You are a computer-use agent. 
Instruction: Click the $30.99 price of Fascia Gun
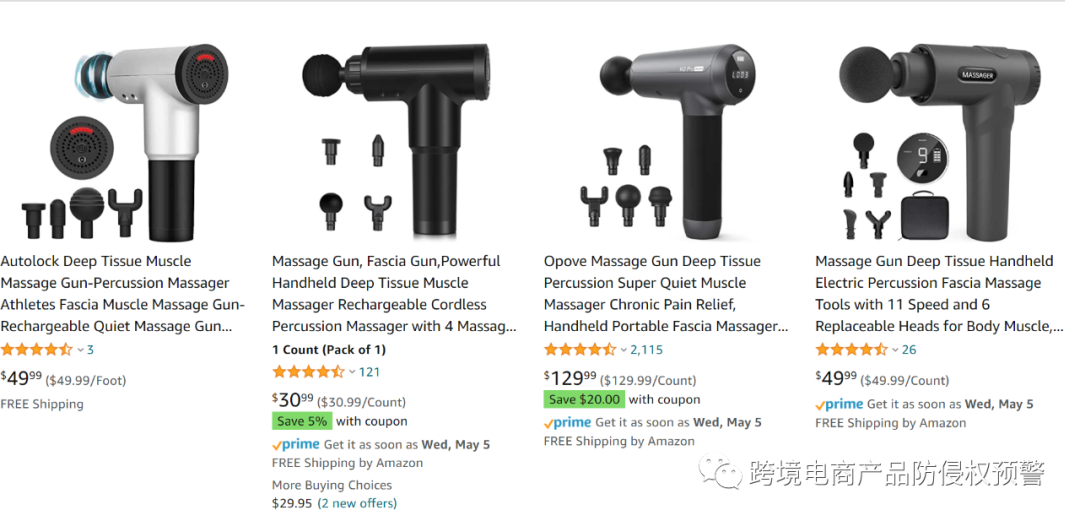(293, 399)
